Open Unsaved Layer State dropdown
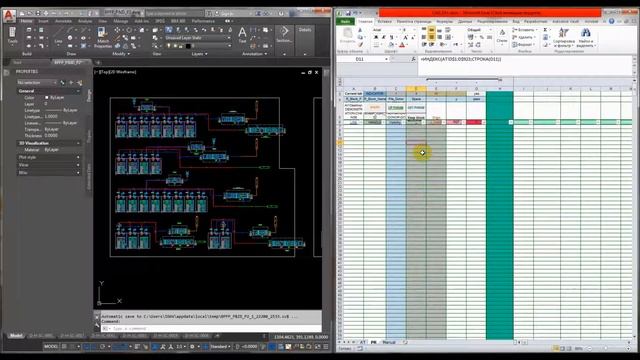The width and height of the screenshot is (640, 360). (x=198, y=38)
